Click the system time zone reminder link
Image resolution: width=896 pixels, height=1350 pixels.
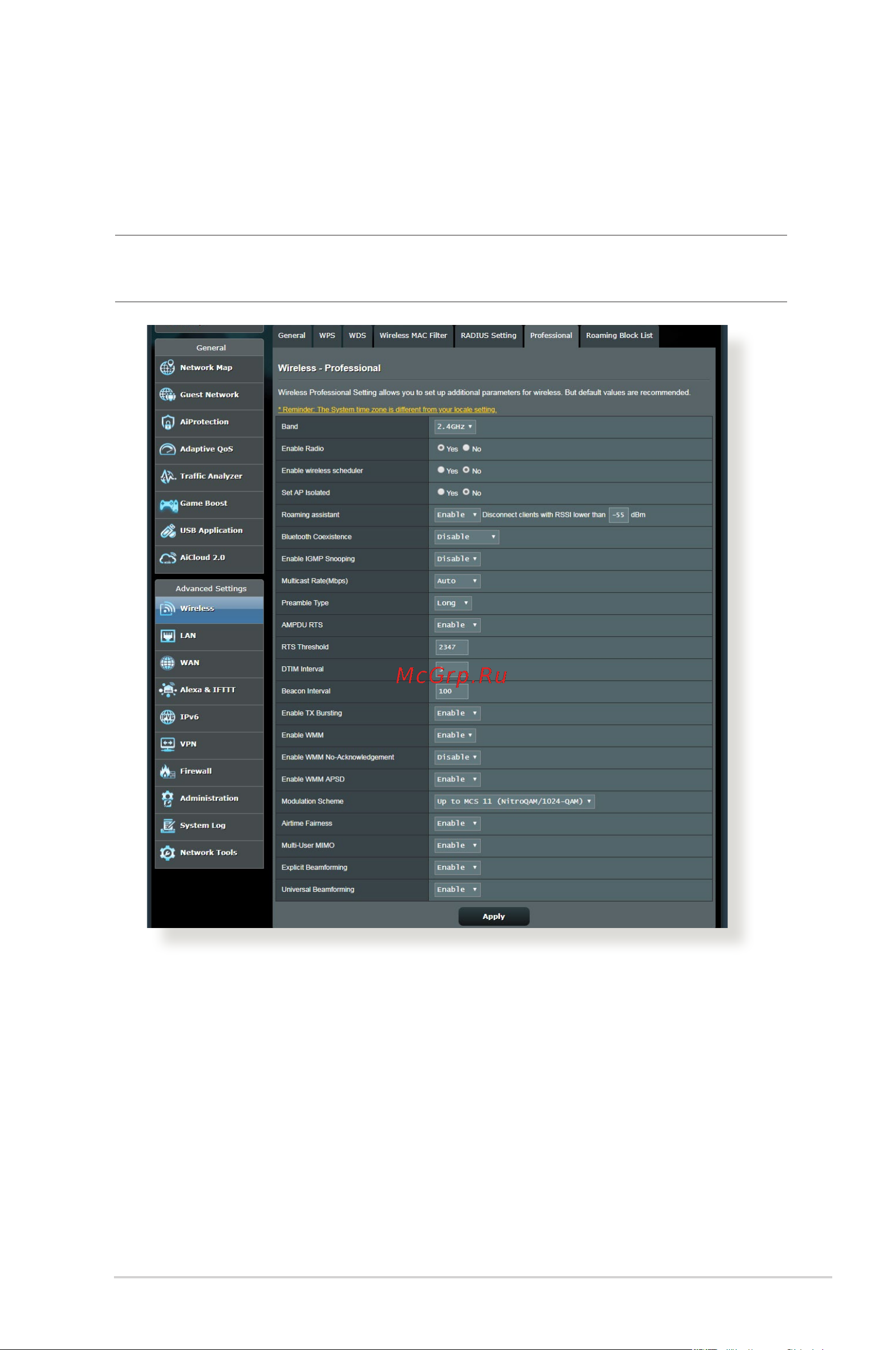[388, 410]
